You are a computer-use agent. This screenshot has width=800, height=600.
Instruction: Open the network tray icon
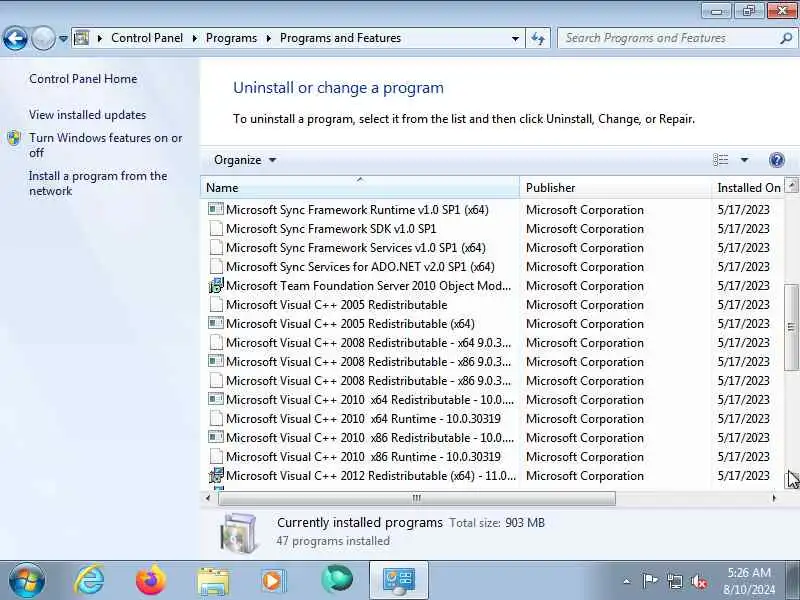(x=674, y=581)
